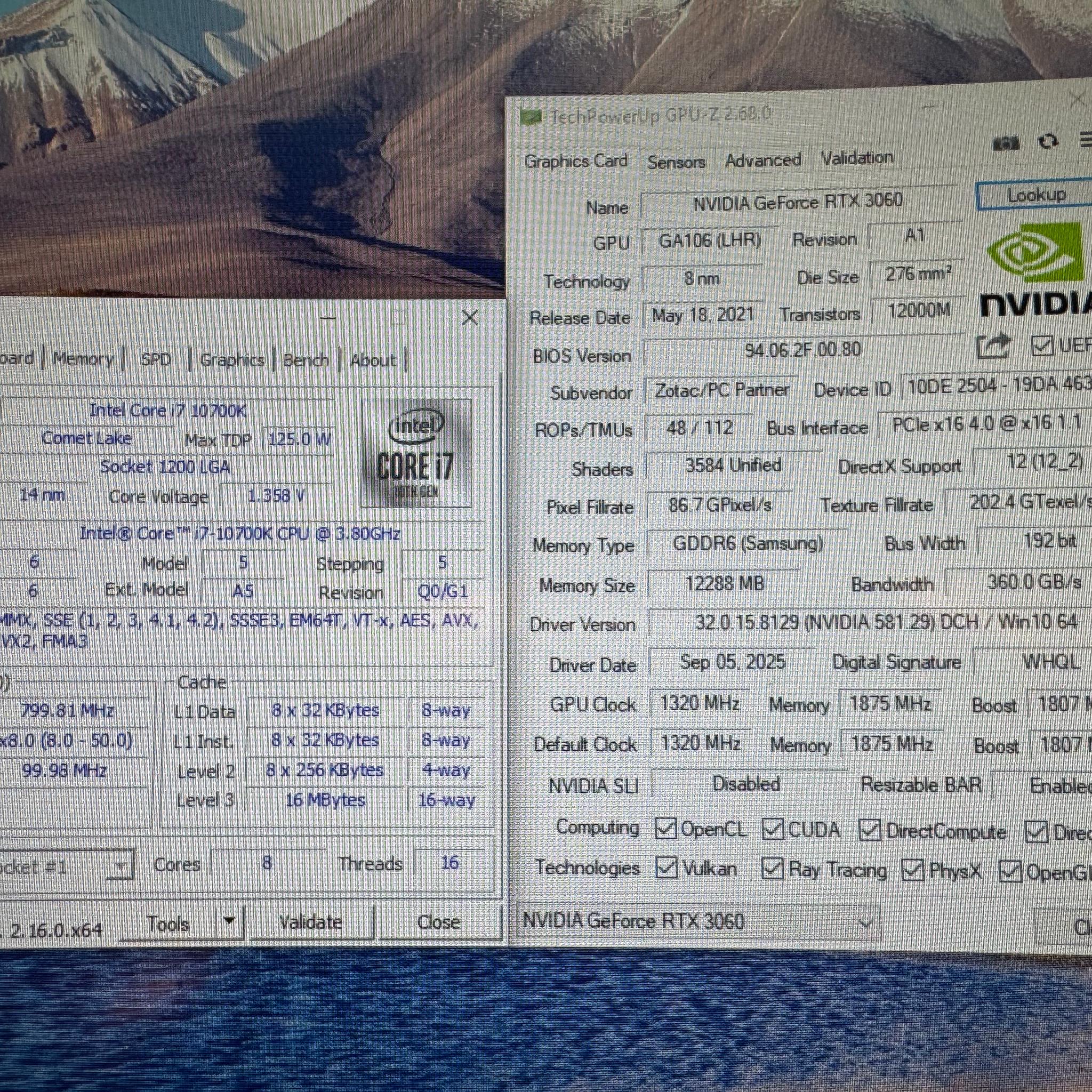Screen dimensions: 1092x1092
Task: Click the GPU Name field NVIDIA GeForce RTX 3060
Action: click(798, 202)
